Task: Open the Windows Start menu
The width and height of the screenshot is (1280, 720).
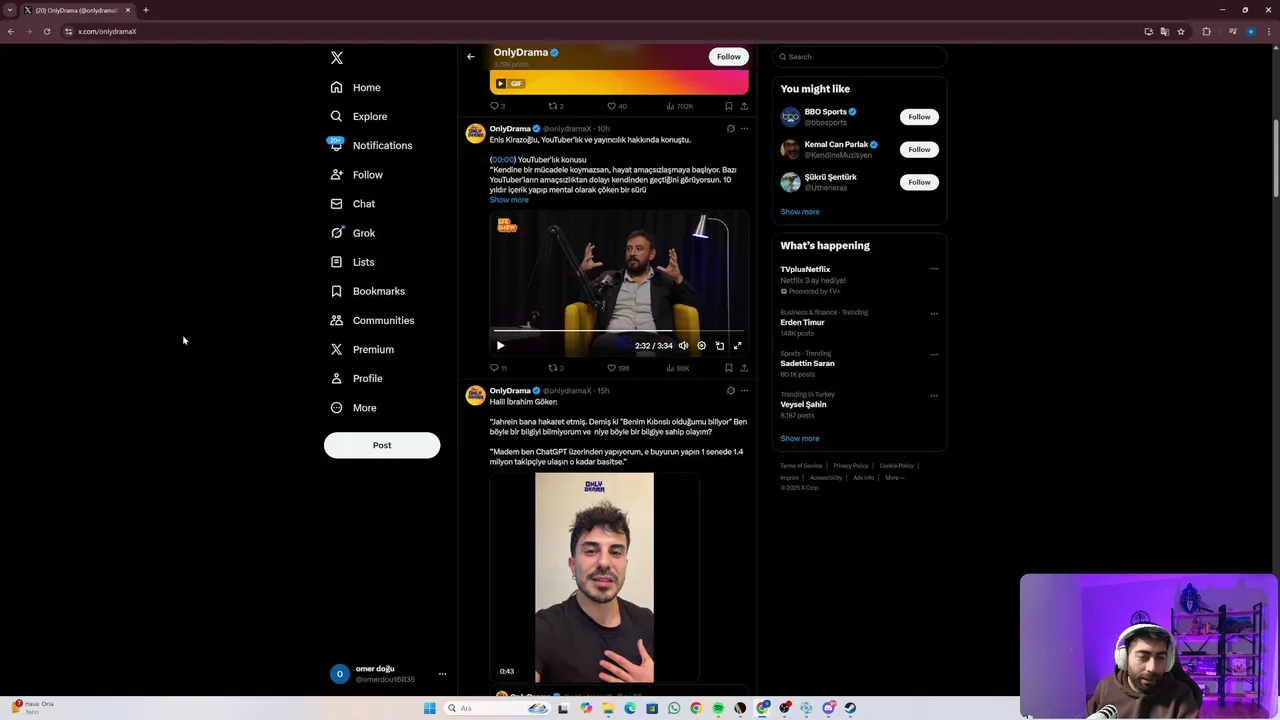Action: tap(430, 708)
